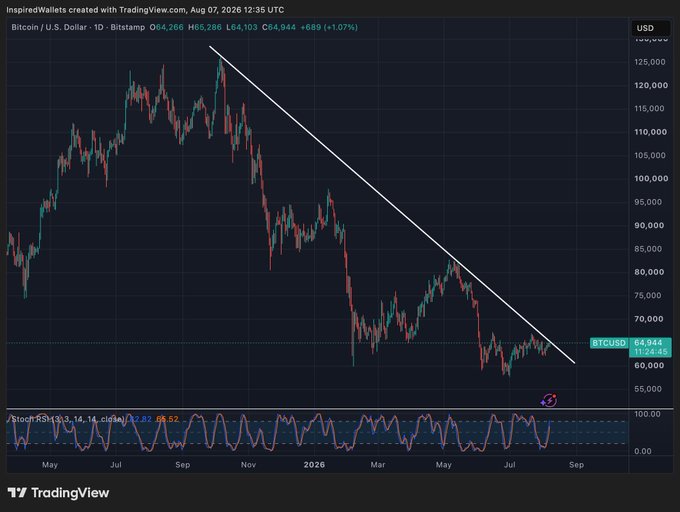The height and width of the screenshot is (512, 680).
Task: Click the orange 65.52 Stoch RSI value
Action: (167, 419)
